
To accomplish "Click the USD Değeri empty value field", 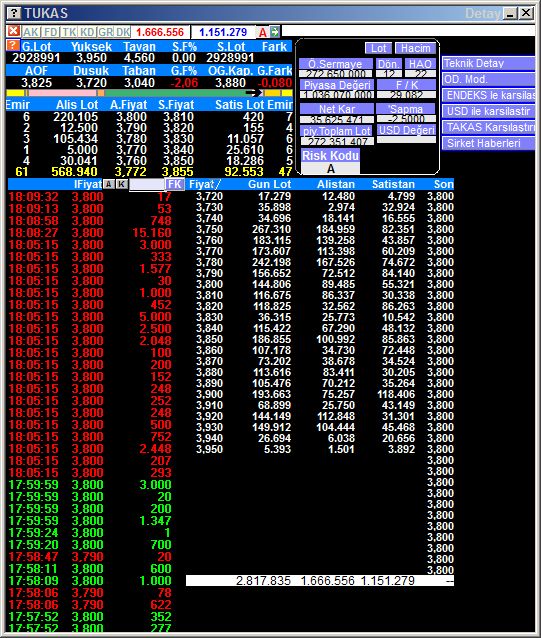I will pos(406,140).
